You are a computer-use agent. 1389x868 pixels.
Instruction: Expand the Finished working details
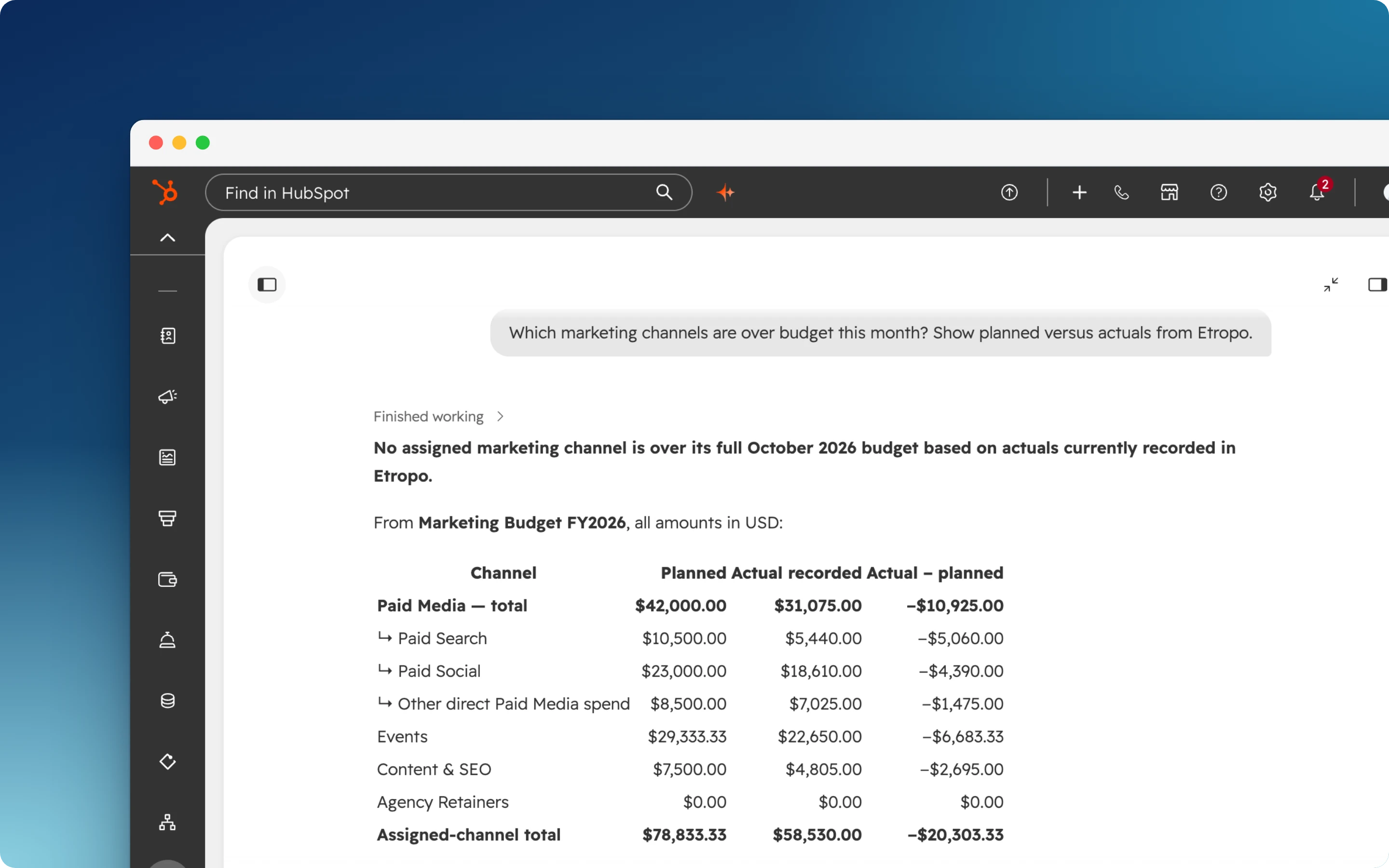[x=438, y=416]
